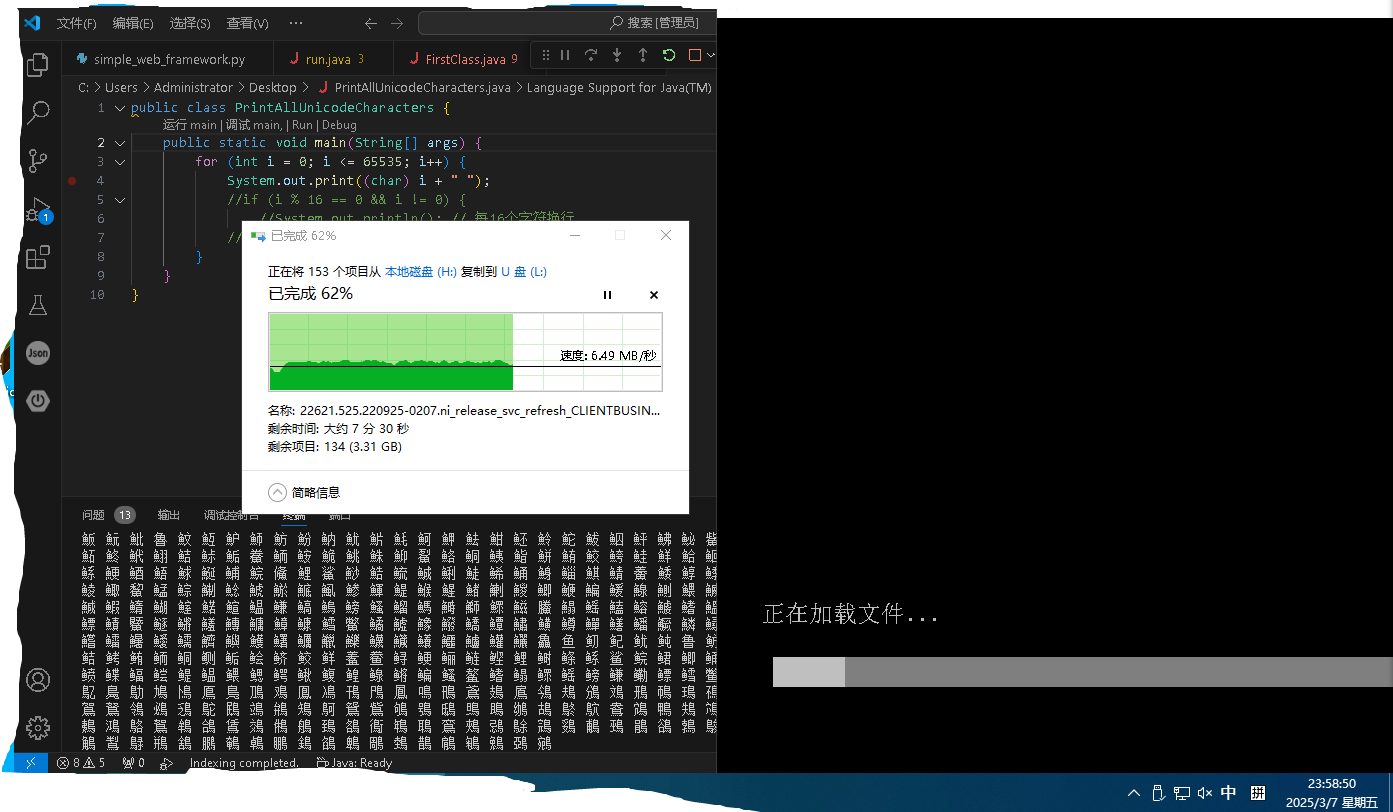Open the Explorer view in activity bar

click(x=38, y=65)
